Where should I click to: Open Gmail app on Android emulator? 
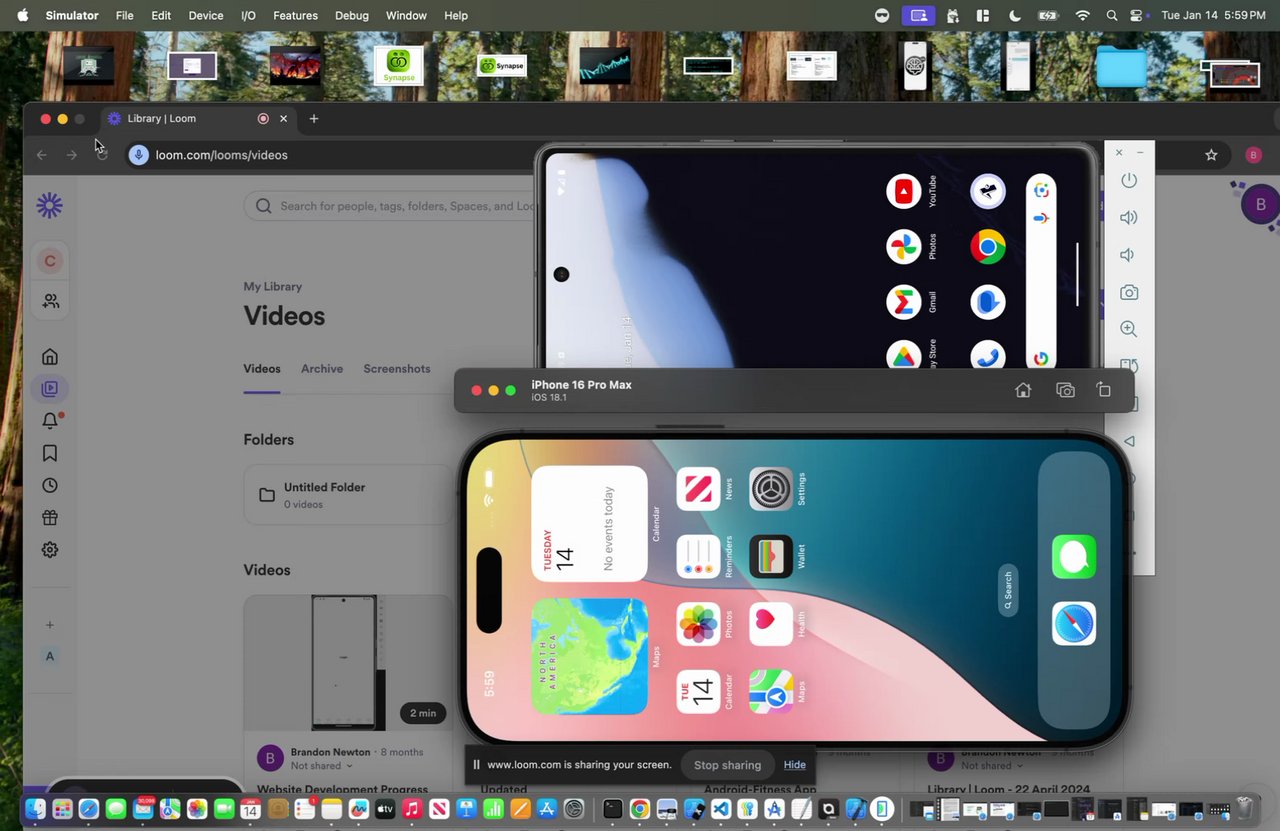[904, 302]
